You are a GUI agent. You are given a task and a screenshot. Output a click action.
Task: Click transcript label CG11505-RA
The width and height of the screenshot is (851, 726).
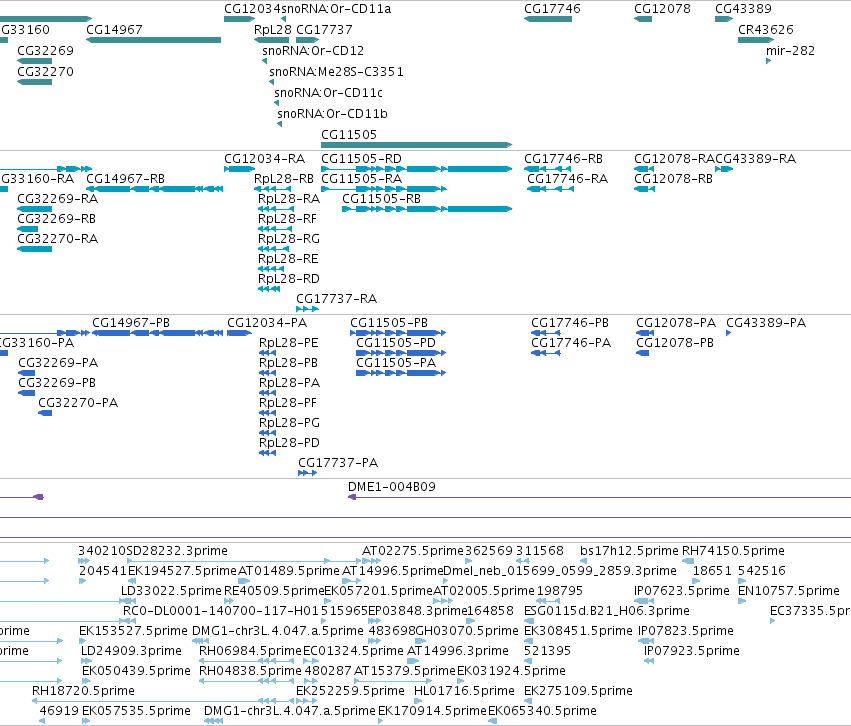point(361,179)
